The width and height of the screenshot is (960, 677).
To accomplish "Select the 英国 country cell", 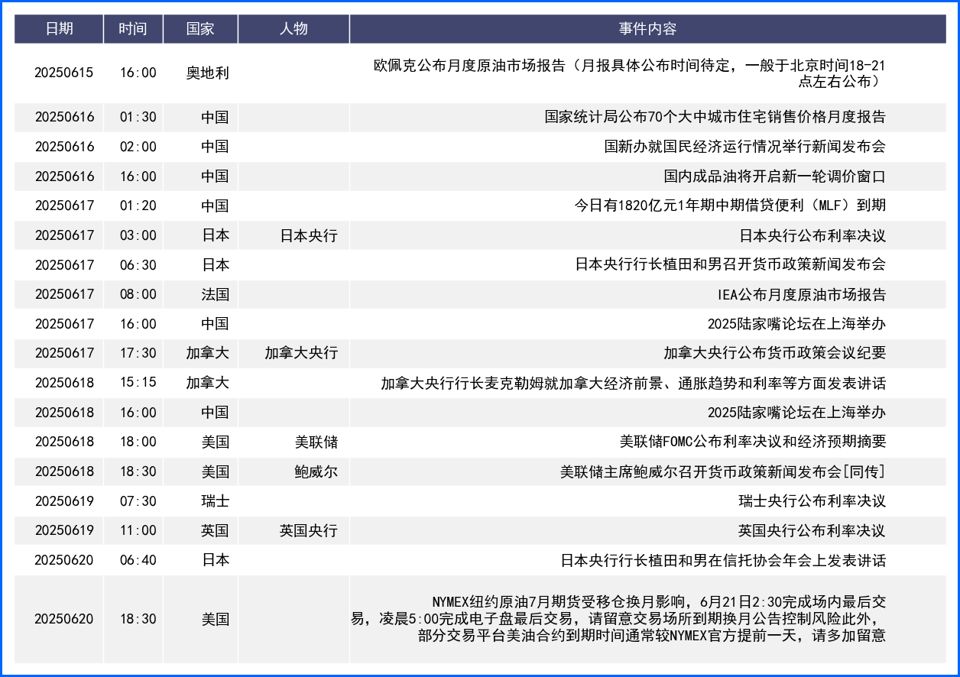I will pyautogui.click(x=215, y=531).
